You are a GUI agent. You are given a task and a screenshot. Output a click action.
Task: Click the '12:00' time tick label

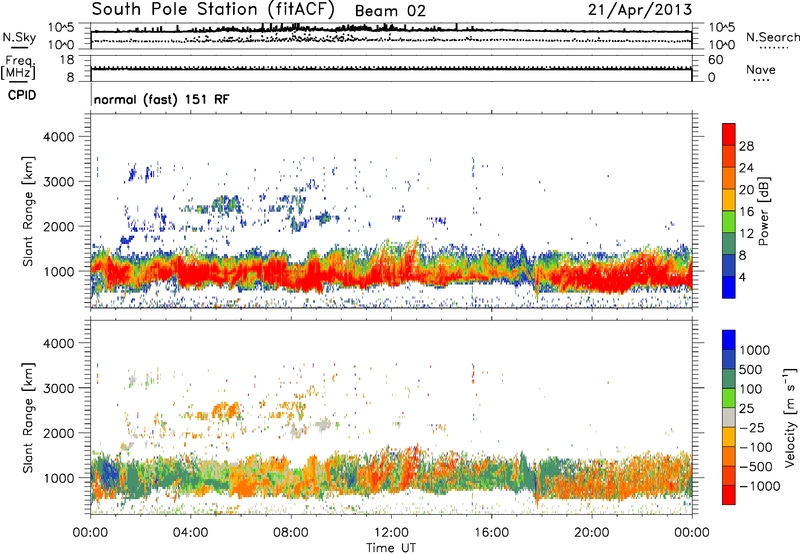pyautogui.click(x=391, y=533)
